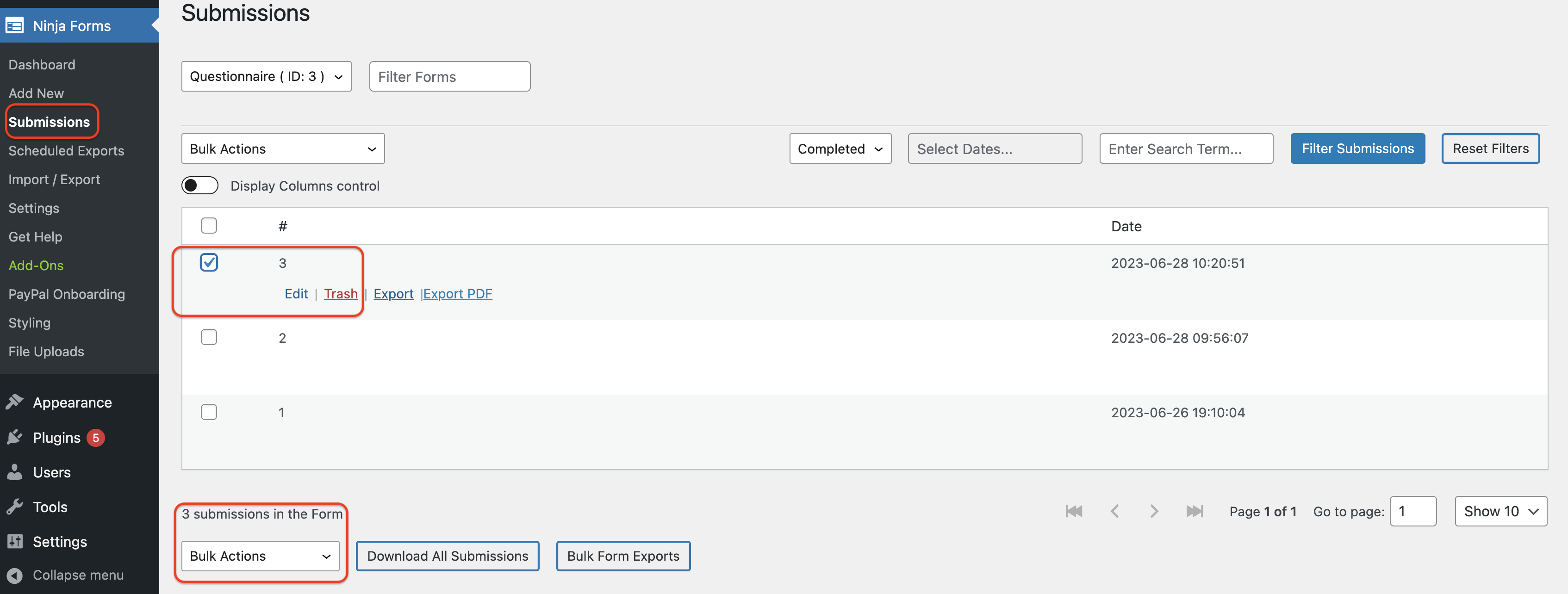Screen dimensions: 1568x594
Task: Enable Display Columns control toggle
Action: tap(199, 185)
